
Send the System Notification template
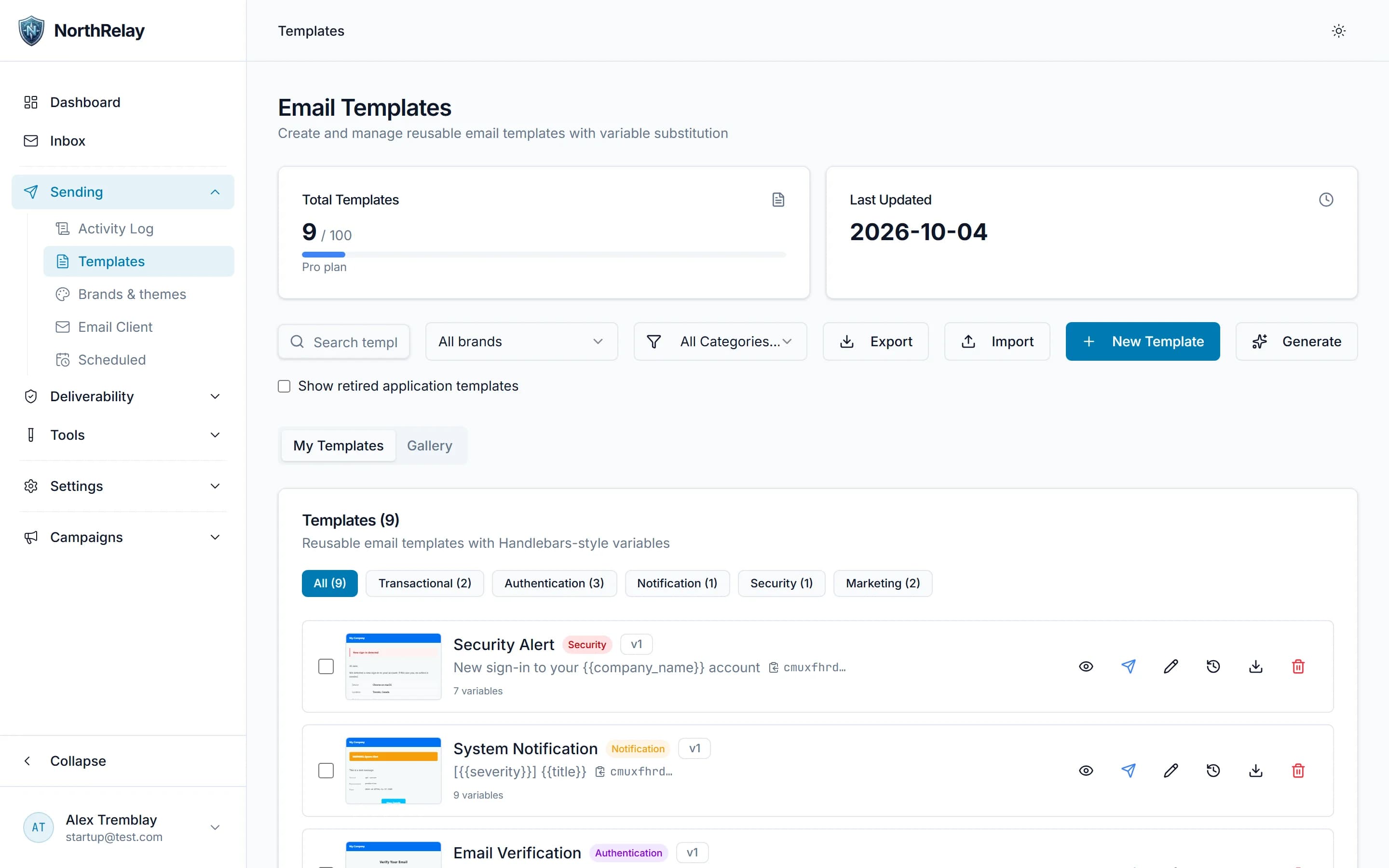point(1129,771)
